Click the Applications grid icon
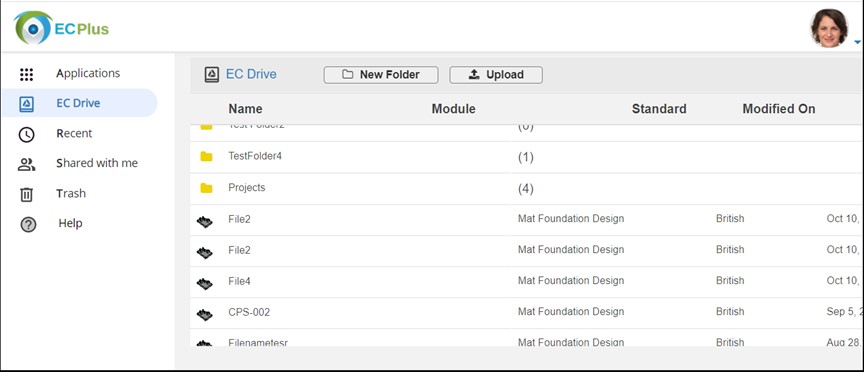 26,74
